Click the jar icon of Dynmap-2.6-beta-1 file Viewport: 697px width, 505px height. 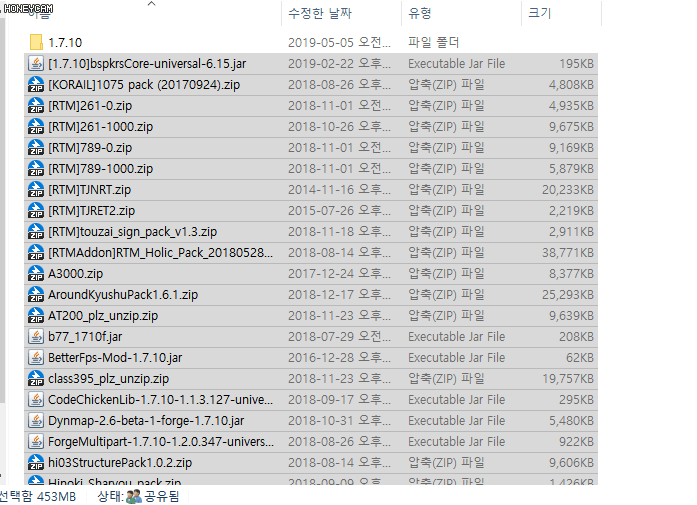(x=36, y=421)
